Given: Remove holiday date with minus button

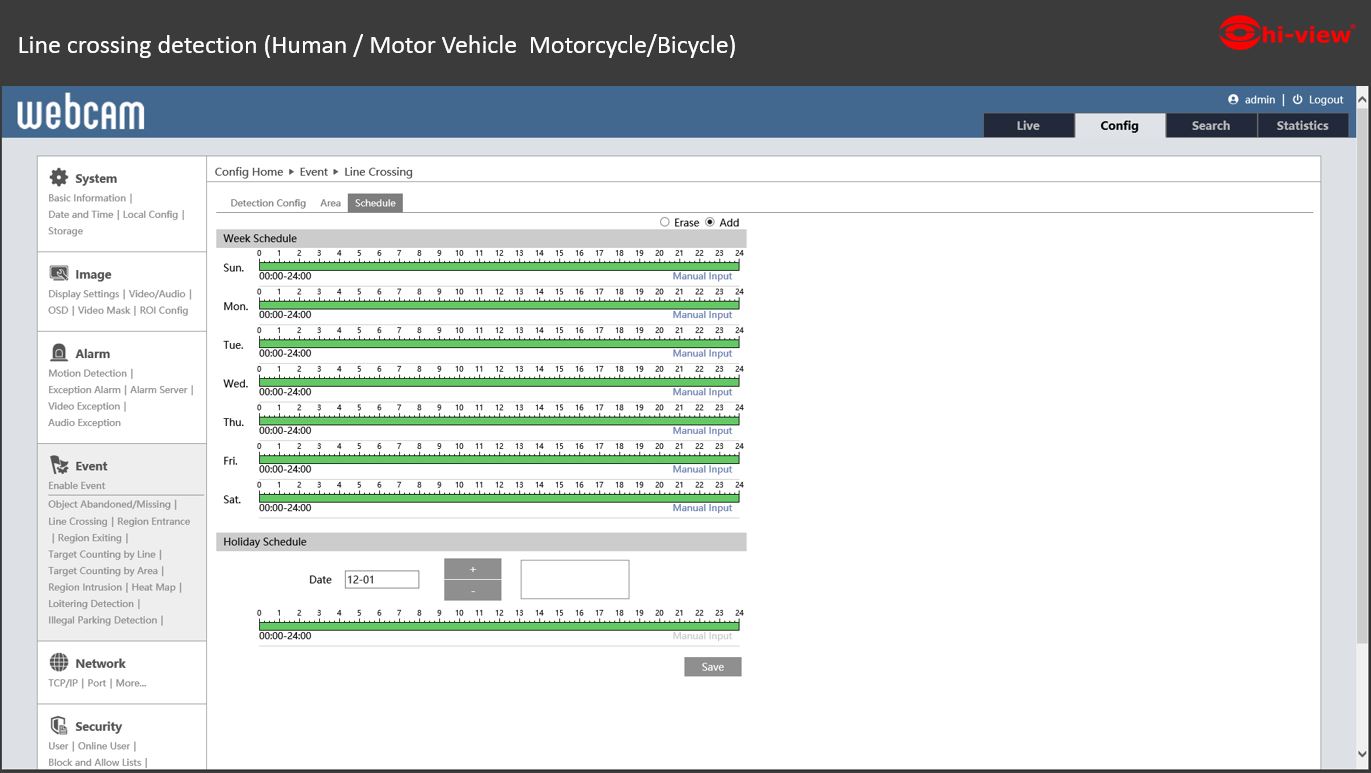Looking at the screenshot, I should point(472,590).
